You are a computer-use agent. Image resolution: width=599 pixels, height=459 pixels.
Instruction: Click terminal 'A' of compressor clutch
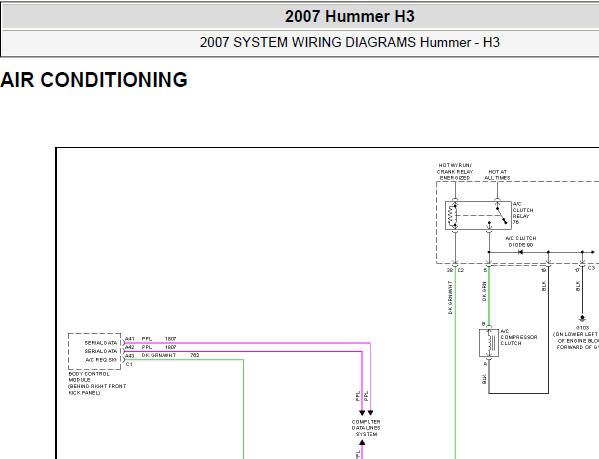click(x=485, y=364)
